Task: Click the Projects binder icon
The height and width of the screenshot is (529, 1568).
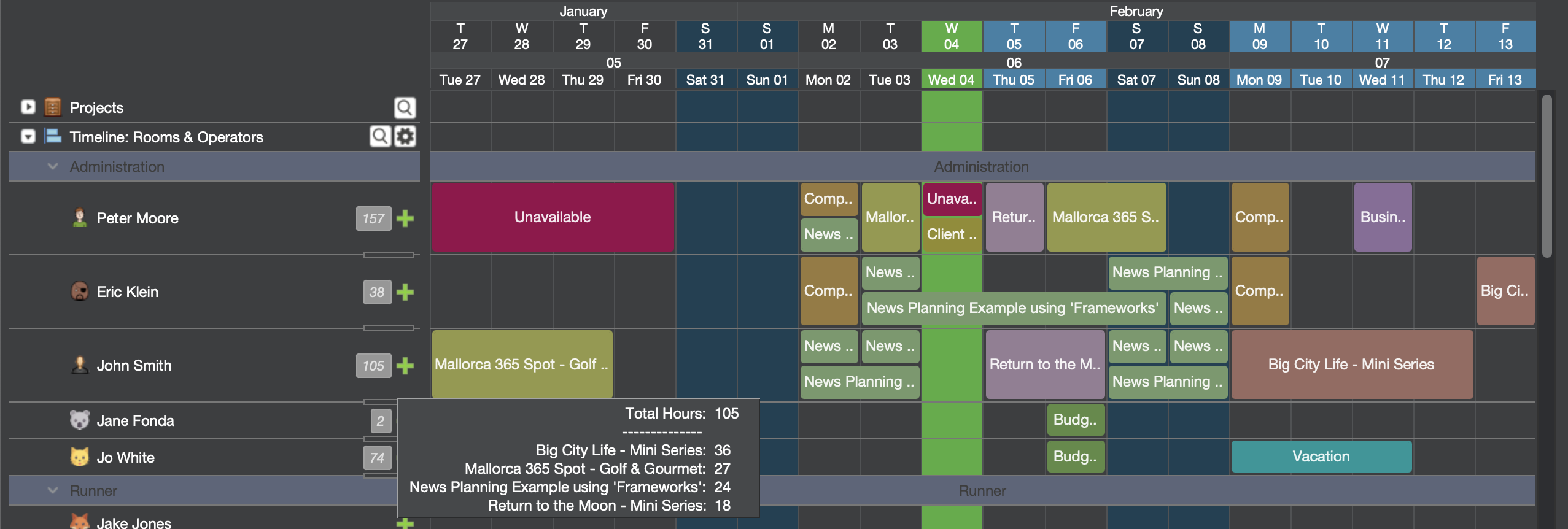Action: (53, 107)
